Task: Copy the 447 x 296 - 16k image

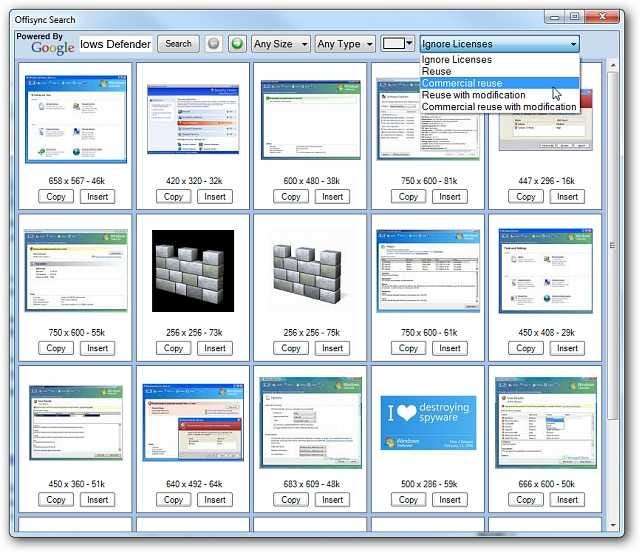Action: [526, 197]
